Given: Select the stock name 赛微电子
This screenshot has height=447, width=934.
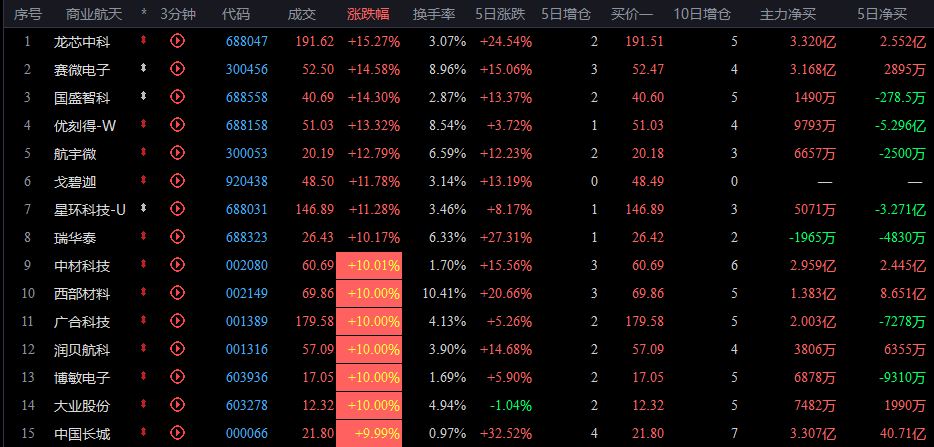Looking at the screenshot, I should (x=82, y=70).
